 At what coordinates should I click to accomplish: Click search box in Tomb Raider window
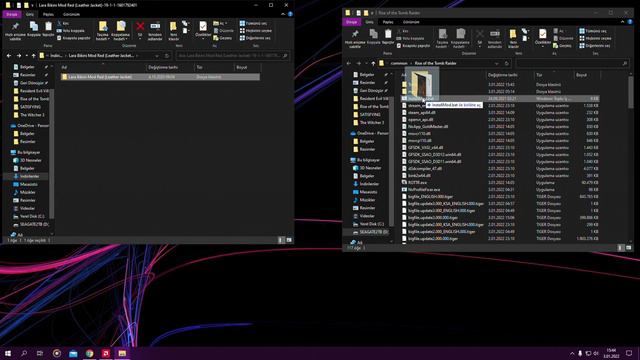click(572, 63)
